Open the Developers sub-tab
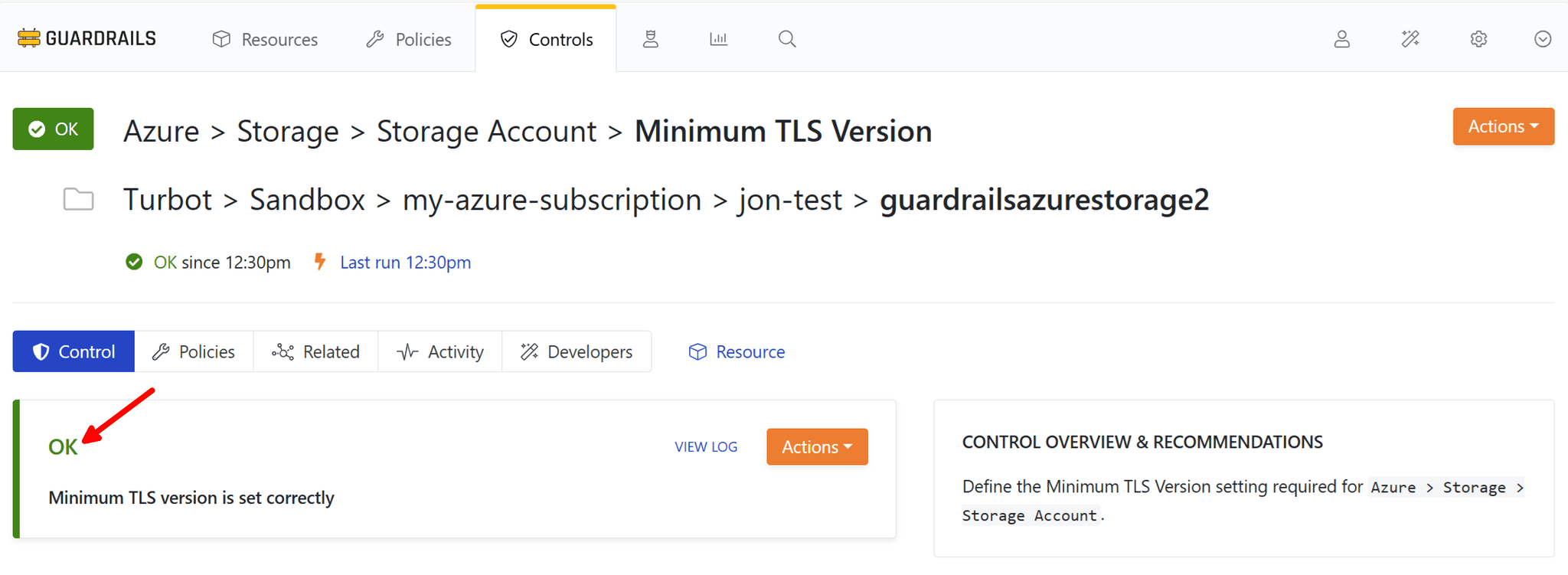Image resolution: width=1568 pixels, height=575 pixels. 577,351
